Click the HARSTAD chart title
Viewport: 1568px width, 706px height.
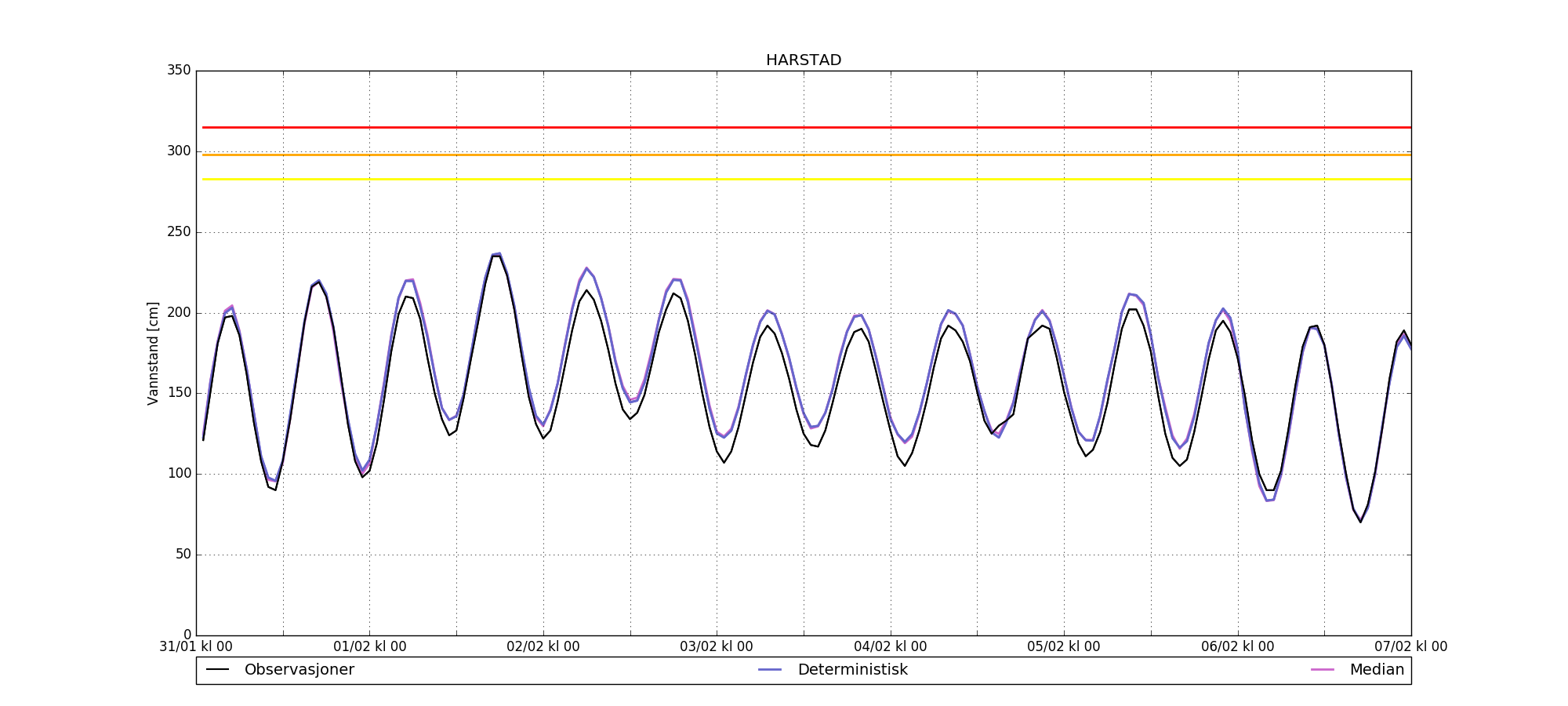[804, 60]
